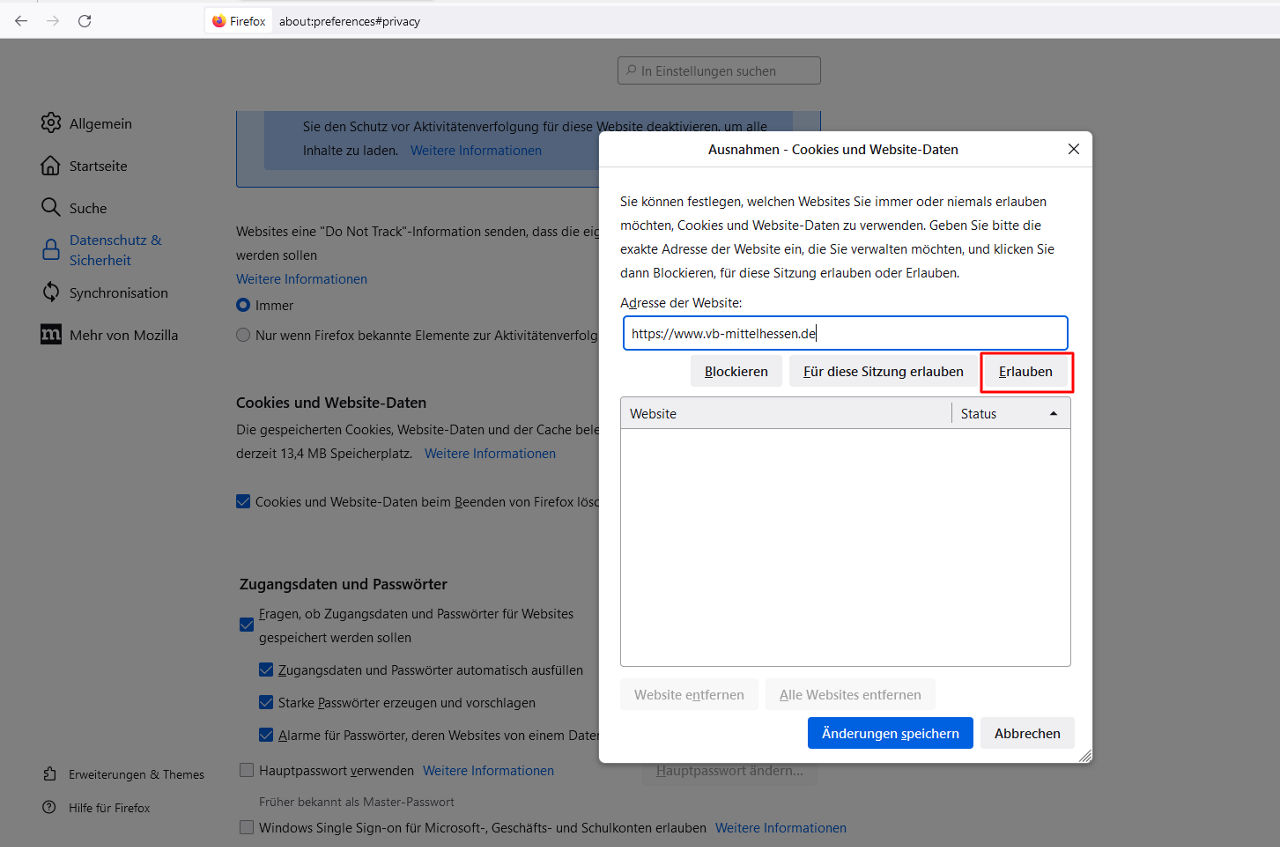Screen dimensions: 1280x847
Task: Click the browser page reload icon
Action: point(85,20)
